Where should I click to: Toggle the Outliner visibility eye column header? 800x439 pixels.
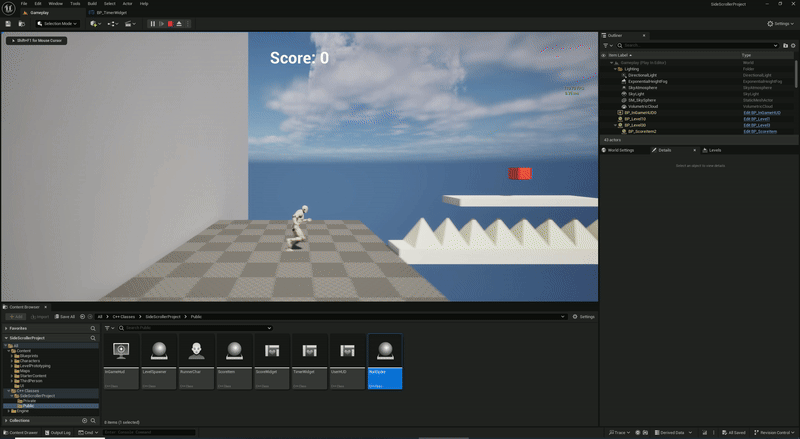pyautogui.click(x=604, y=55)
